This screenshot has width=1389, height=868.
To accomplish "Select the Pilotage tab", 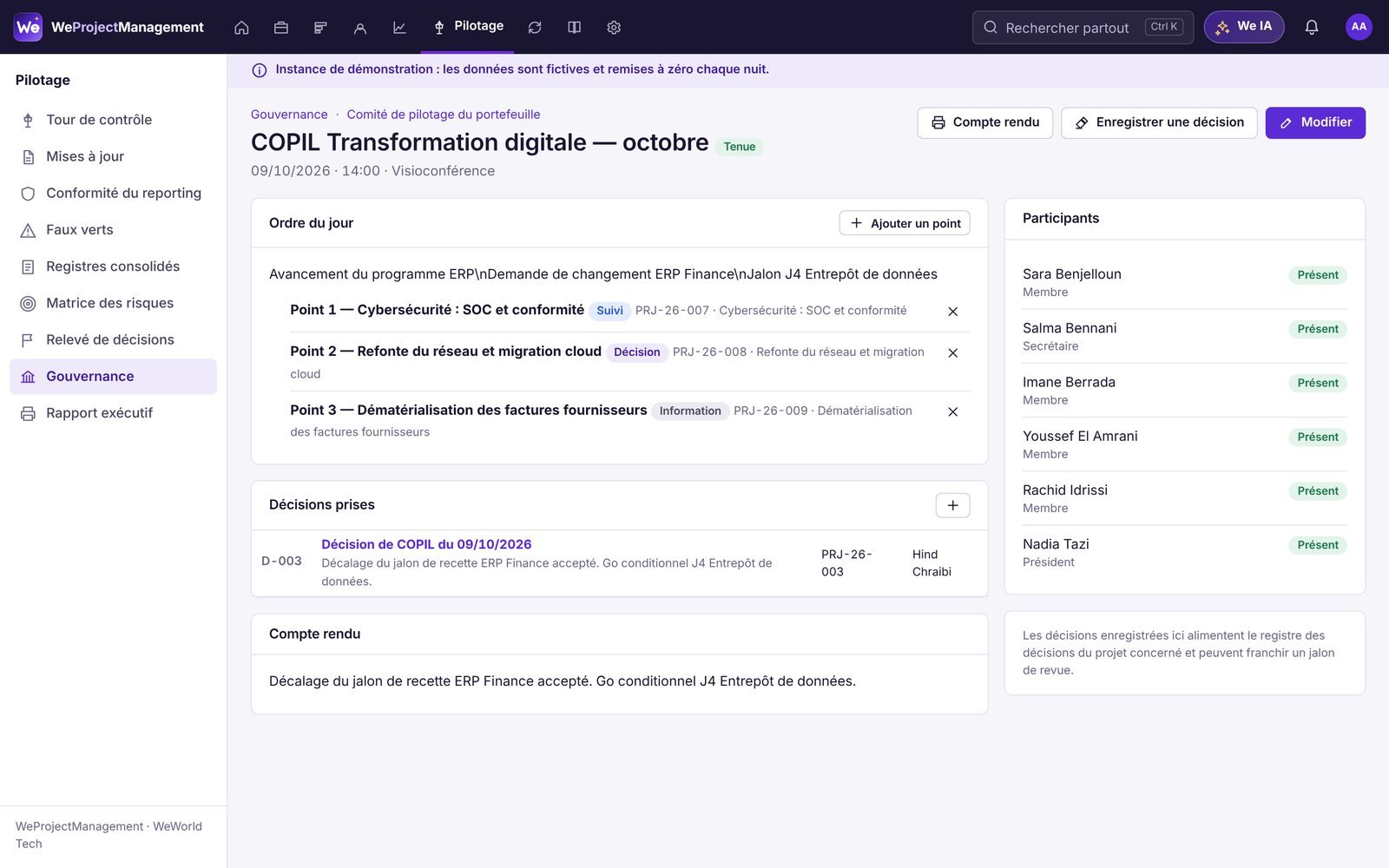I will pos(469,27).
